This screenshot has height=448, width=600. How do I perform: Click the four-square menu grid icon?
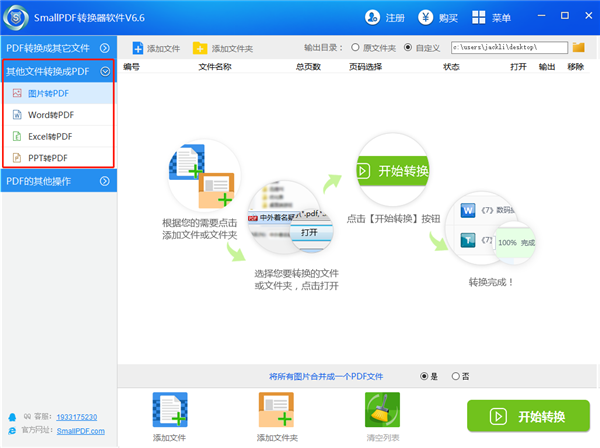pyautogui.click(x=478, y=17)
